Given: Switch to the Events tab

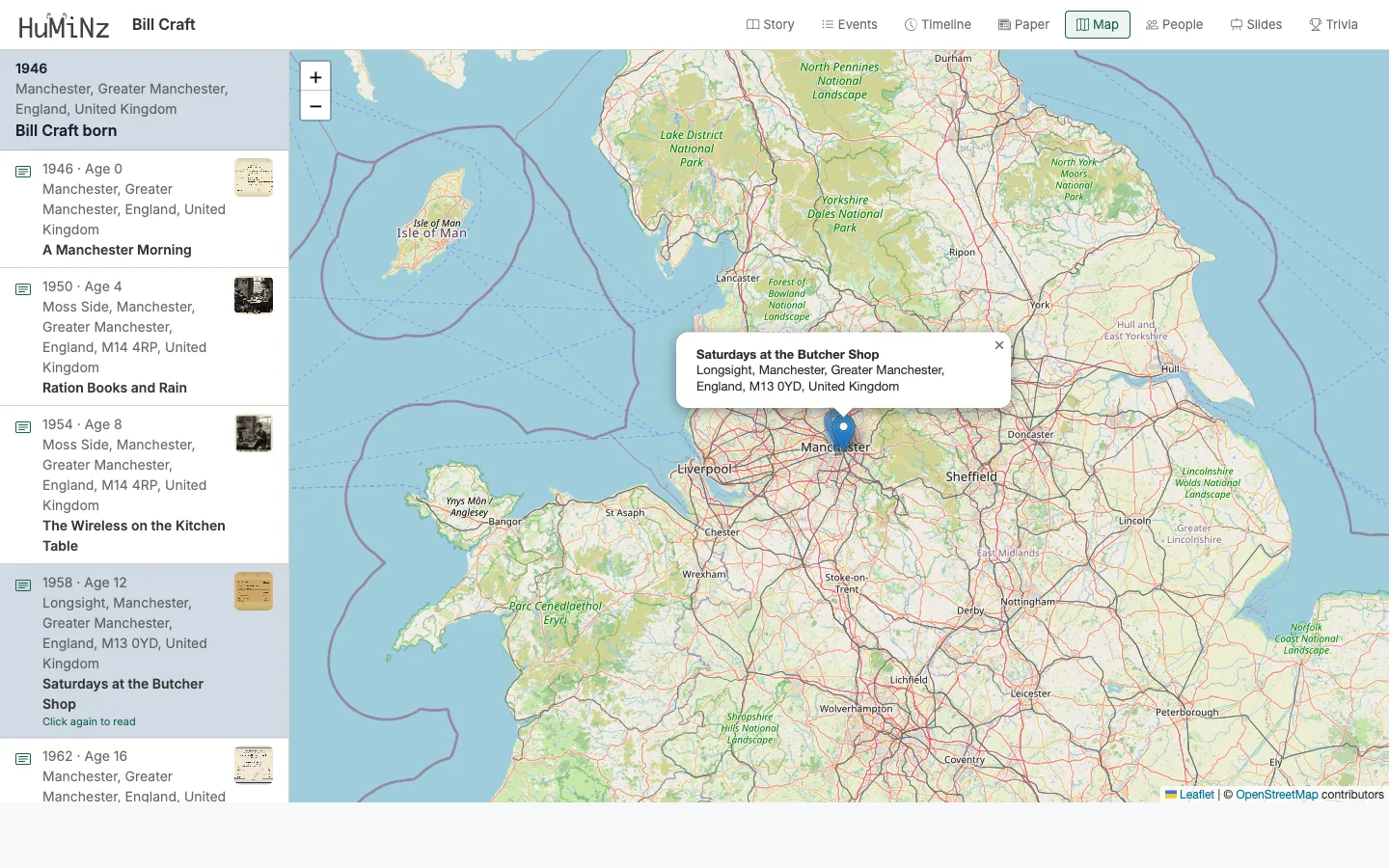Looking at the screenshot, I should tap(850, 25).
